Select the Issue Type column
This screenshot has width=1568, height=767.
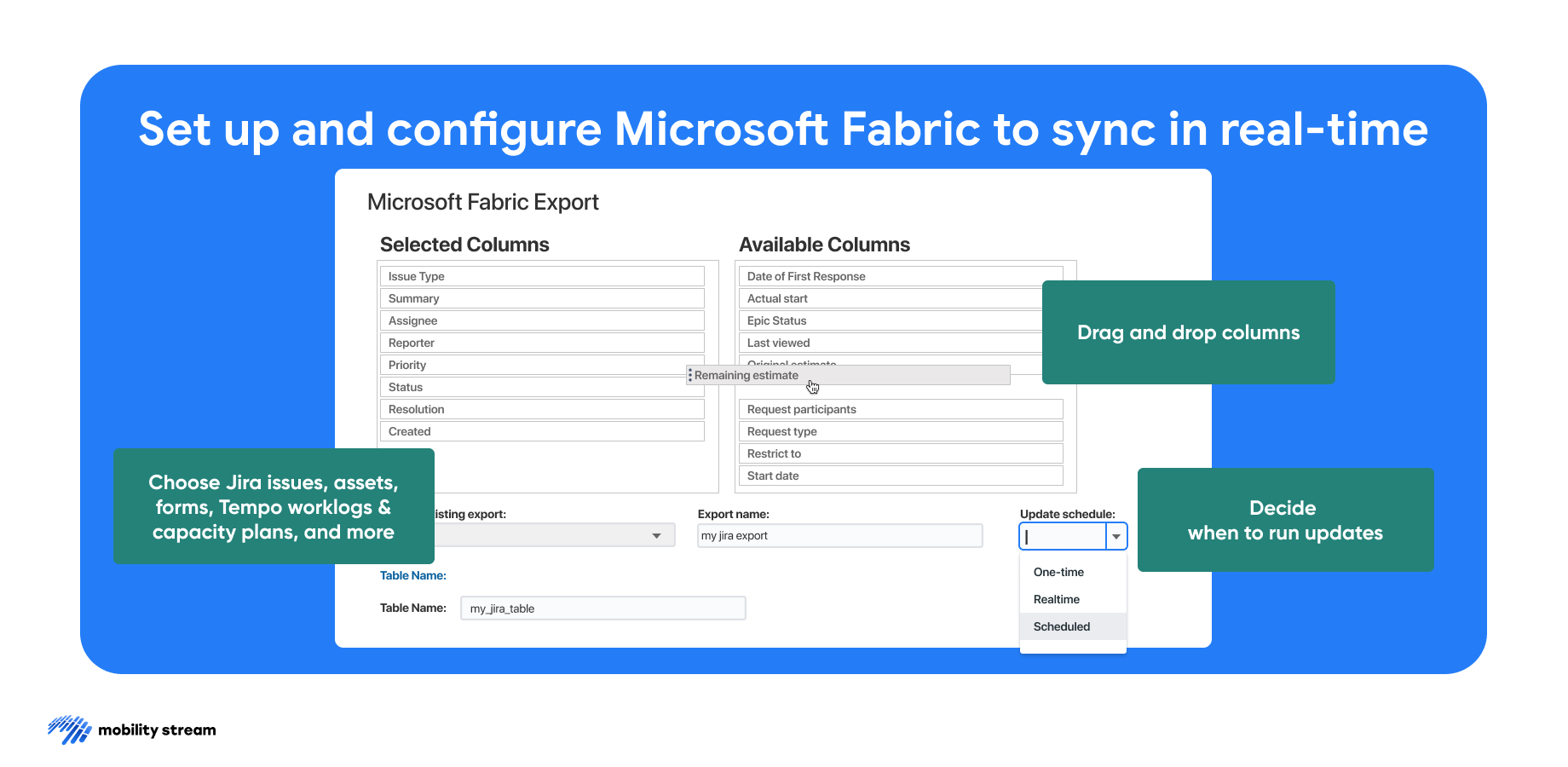pos(542,276)
